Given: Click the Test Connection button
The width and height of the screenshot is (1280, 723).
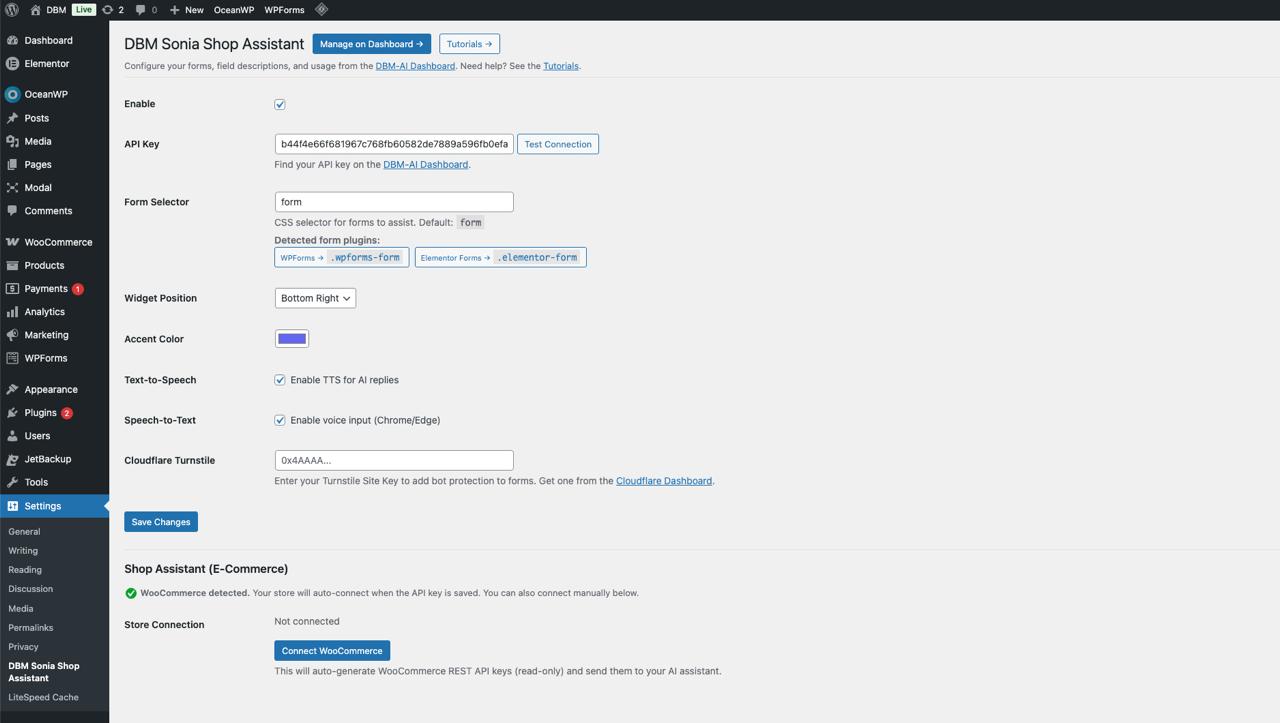Looking at the screenshot, I should click(557, 144).
